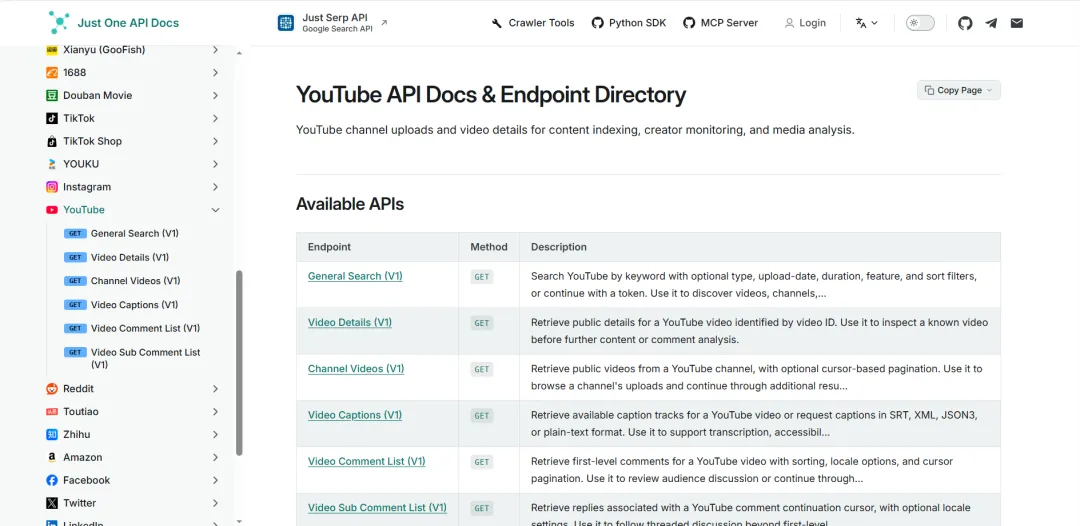Click the Crawler Tools wrench icon
The height and width of the screenshot is (526, 1080).
pyautogui.click(x=497, y=23)
